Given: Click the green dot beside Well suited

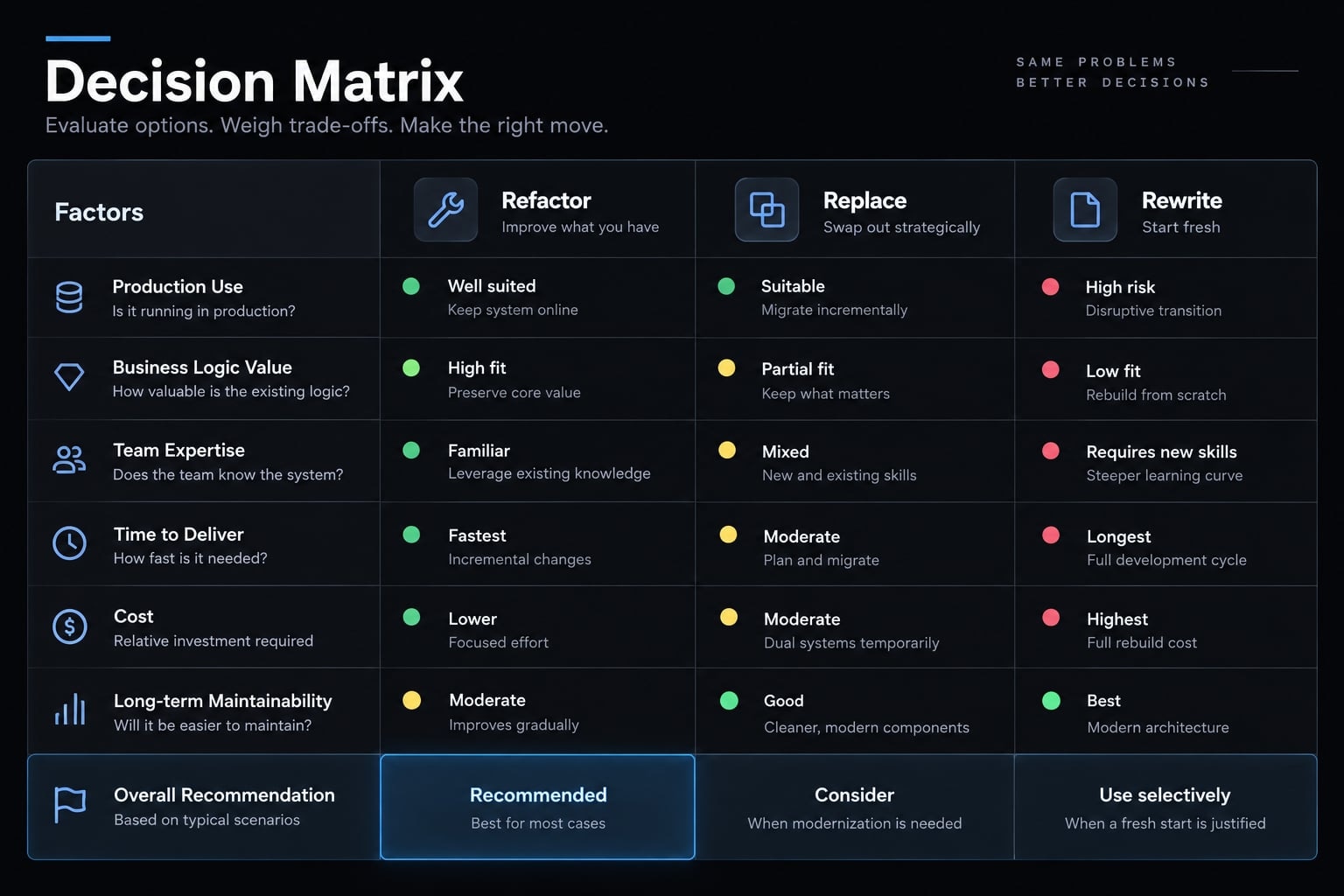Looking at the screenshot, I should pyautogui.click(x=411, y=286).
